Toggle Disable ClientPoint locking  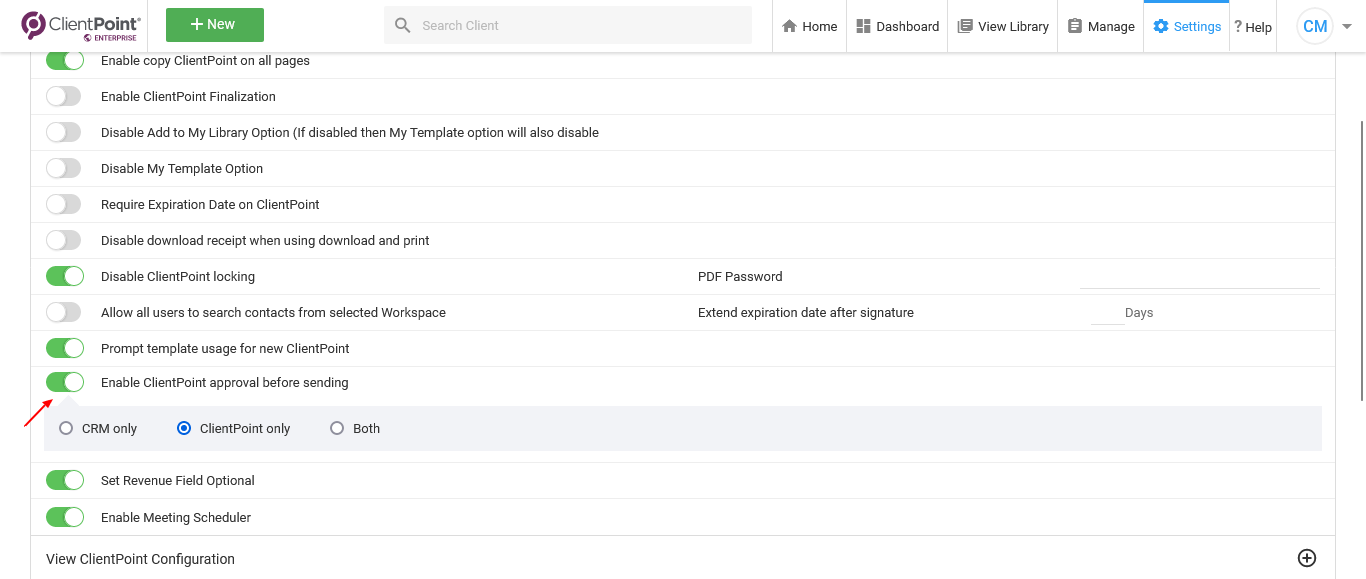[65, 277]
